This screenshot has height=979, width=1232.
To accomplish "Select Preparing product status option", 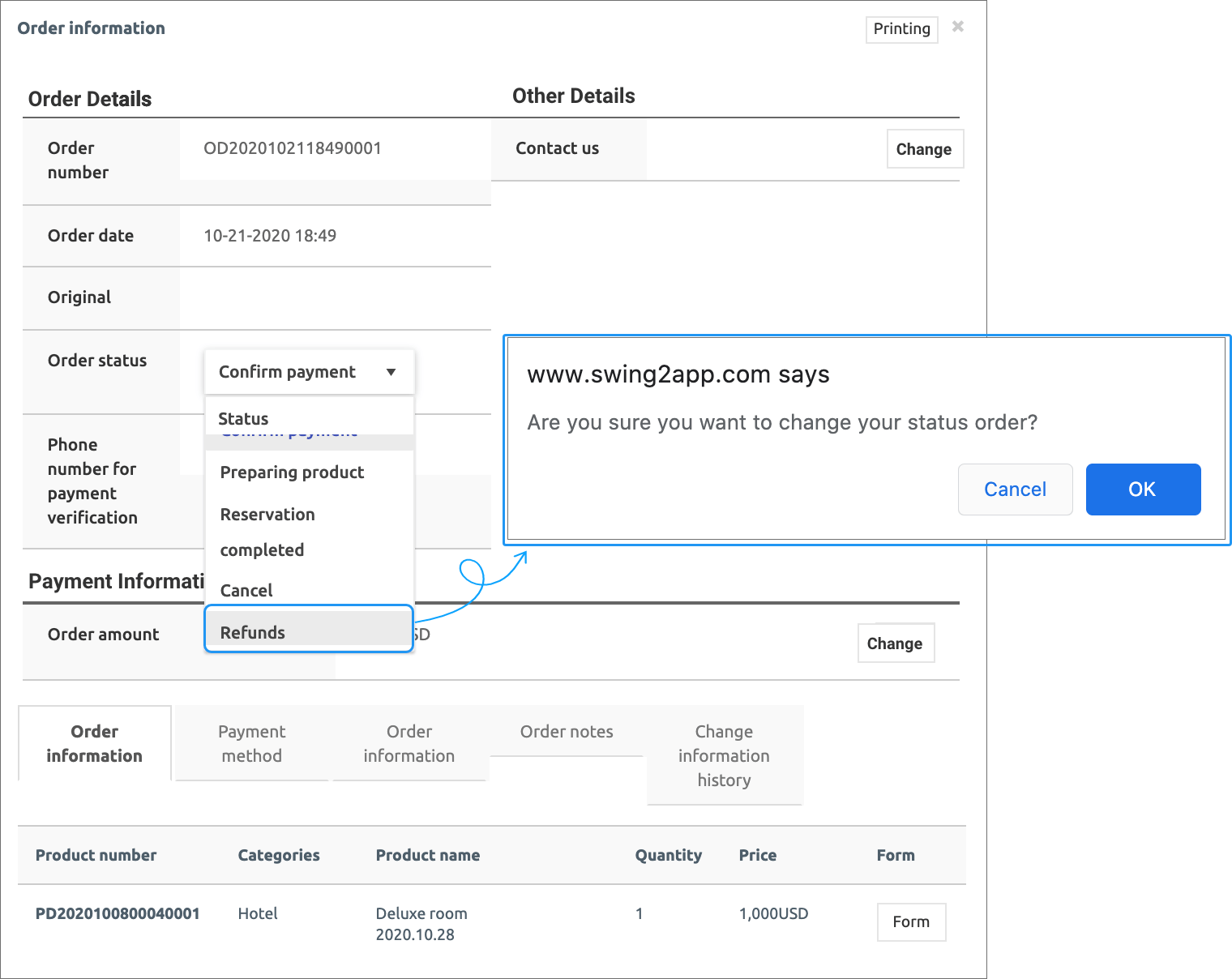I will (x=292, y=472).
